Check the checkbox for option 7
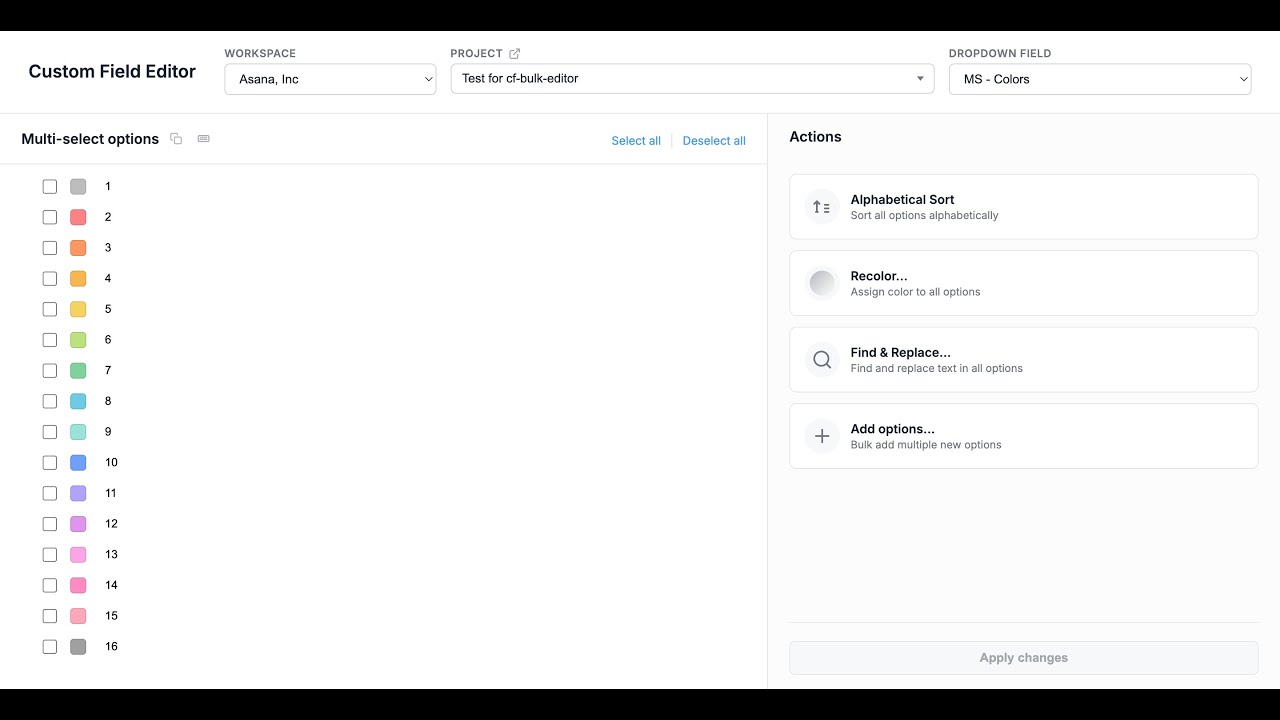 [50, 371]
